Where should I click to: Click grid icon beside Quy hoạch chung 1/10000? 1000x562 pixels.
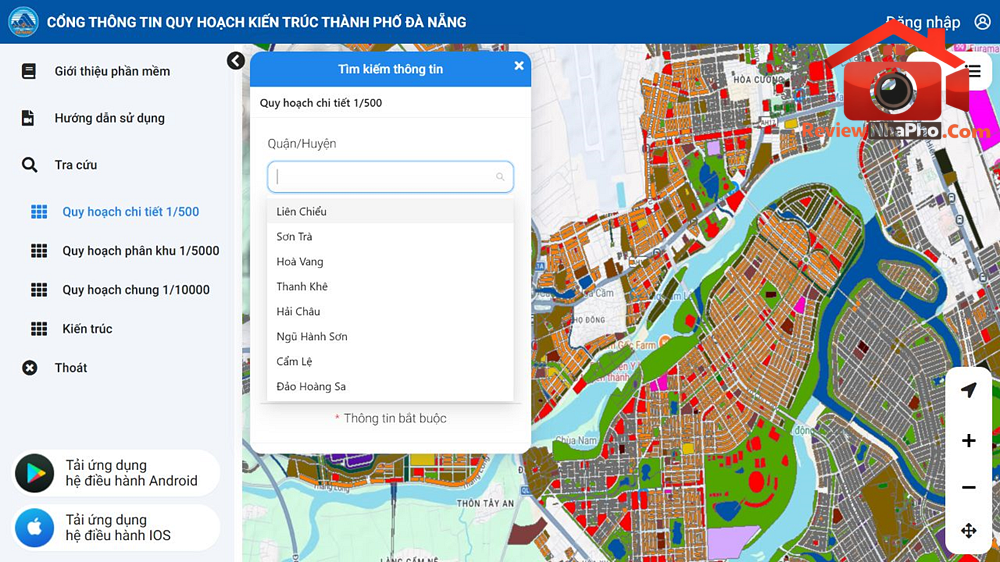[39, 290]
